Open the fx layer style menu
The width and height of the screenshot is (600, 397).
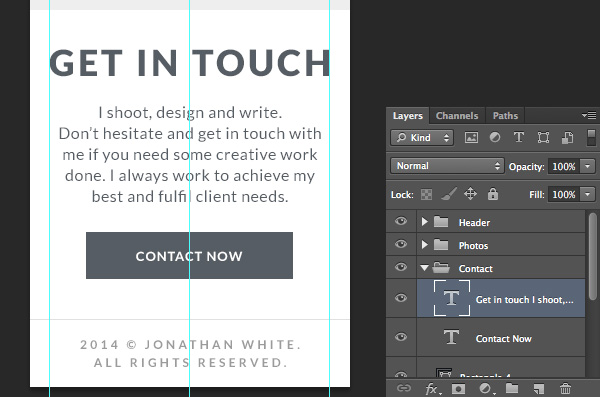[x=433, y=389]
